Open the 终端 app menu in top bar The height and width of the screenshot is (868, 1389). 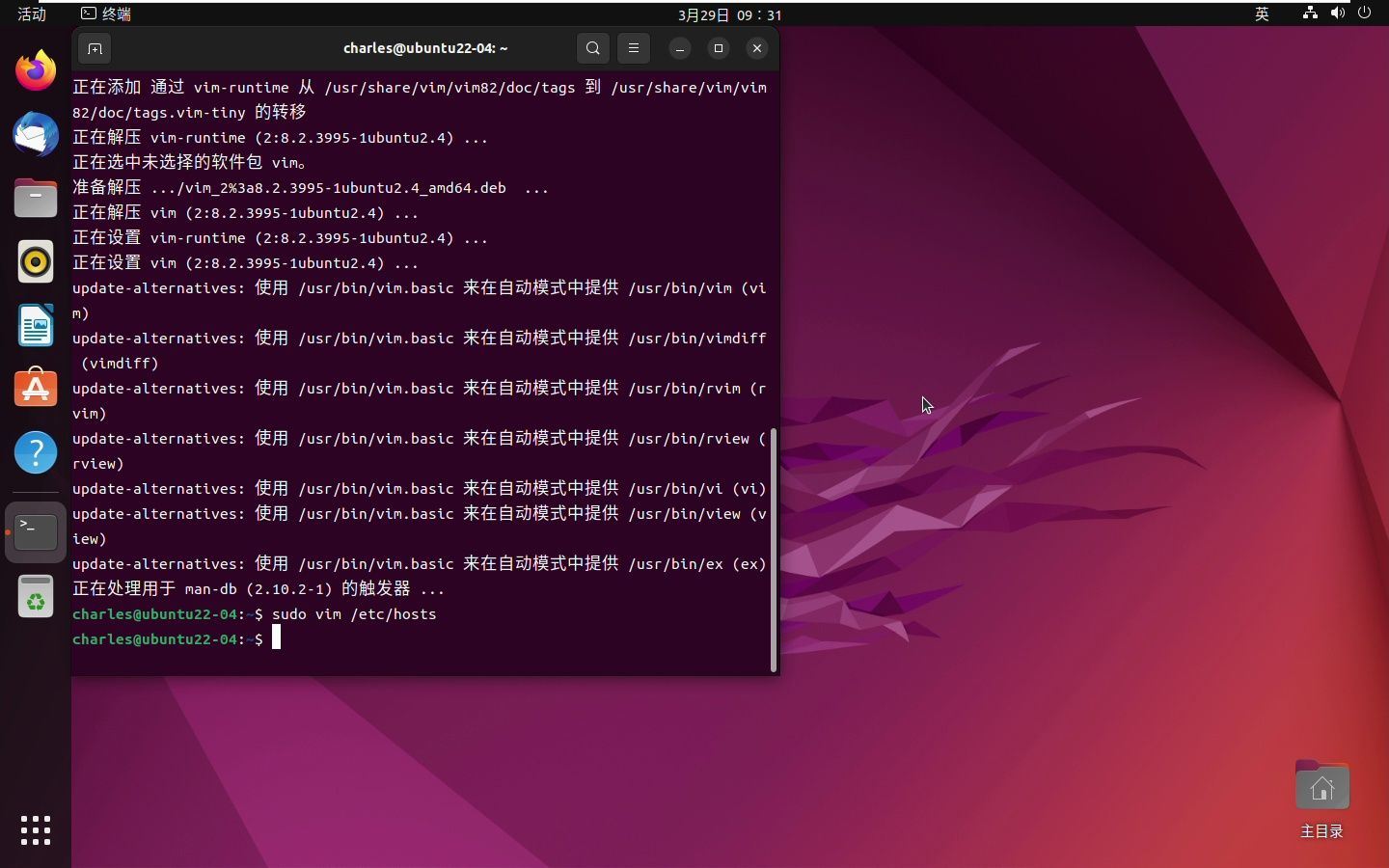(x=106, y=14)
